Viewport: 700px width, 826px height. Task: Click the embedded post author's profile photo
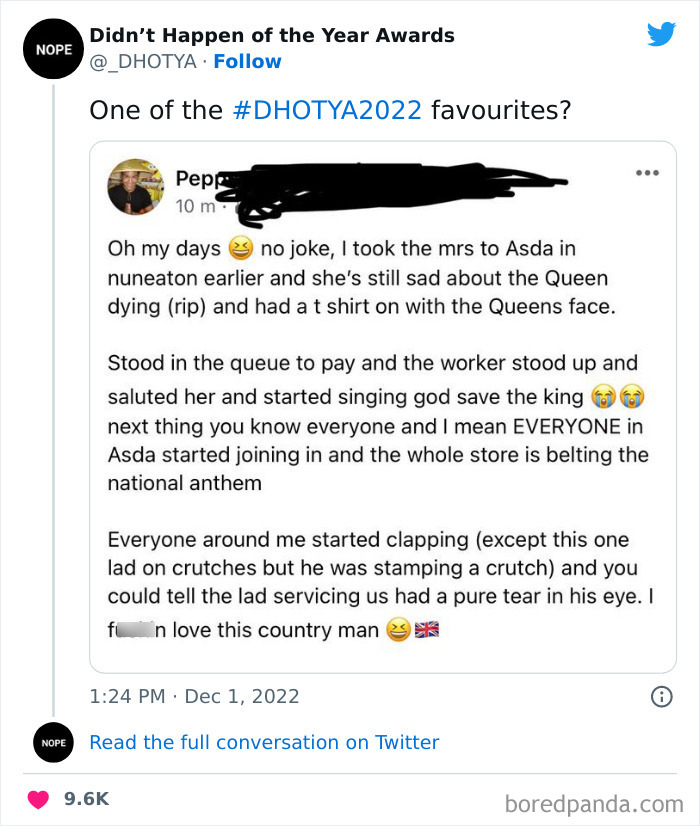tap(135, 186)
